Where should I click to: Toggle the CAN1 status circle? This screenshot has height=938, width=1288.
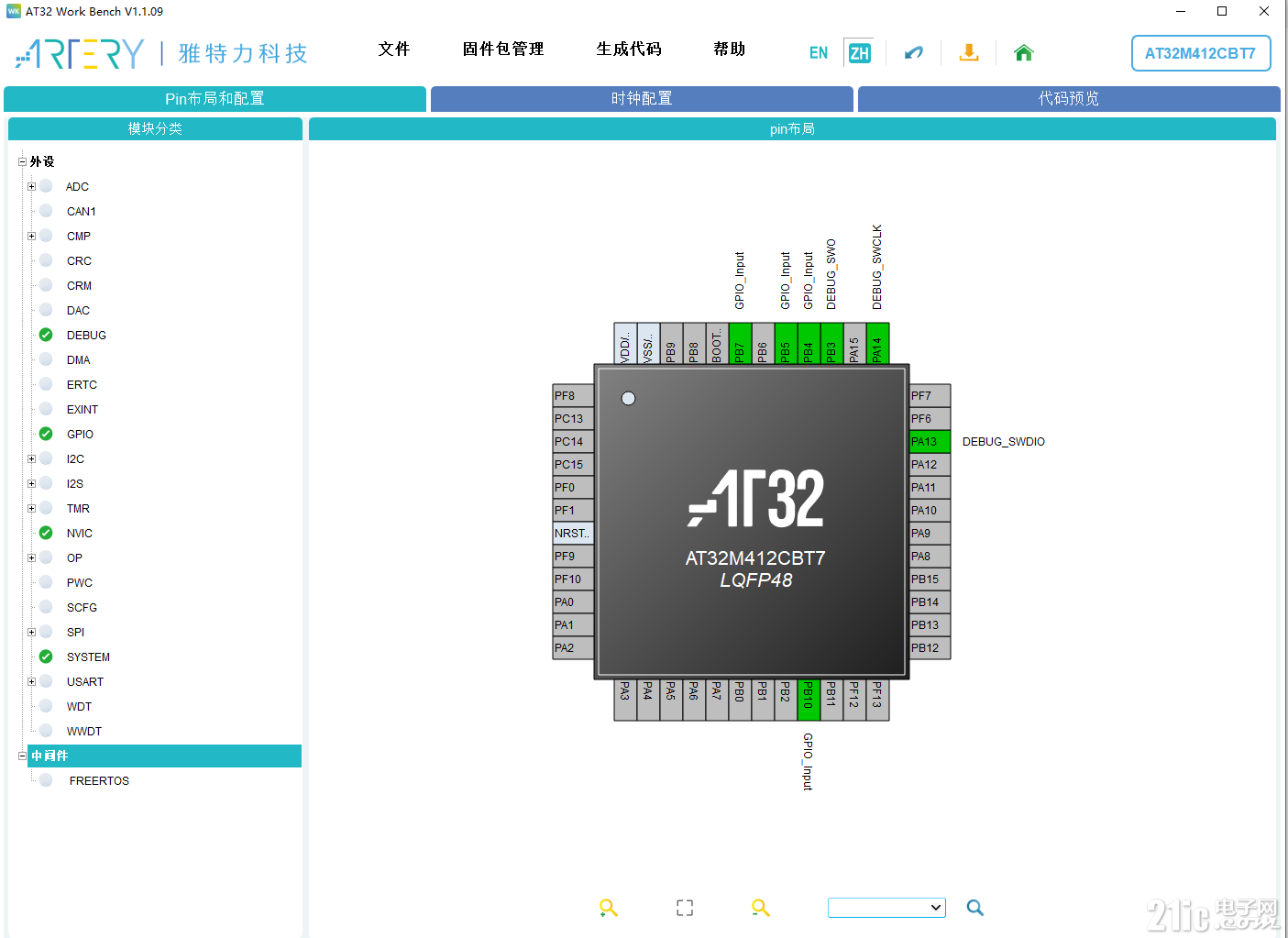point(46,211)
